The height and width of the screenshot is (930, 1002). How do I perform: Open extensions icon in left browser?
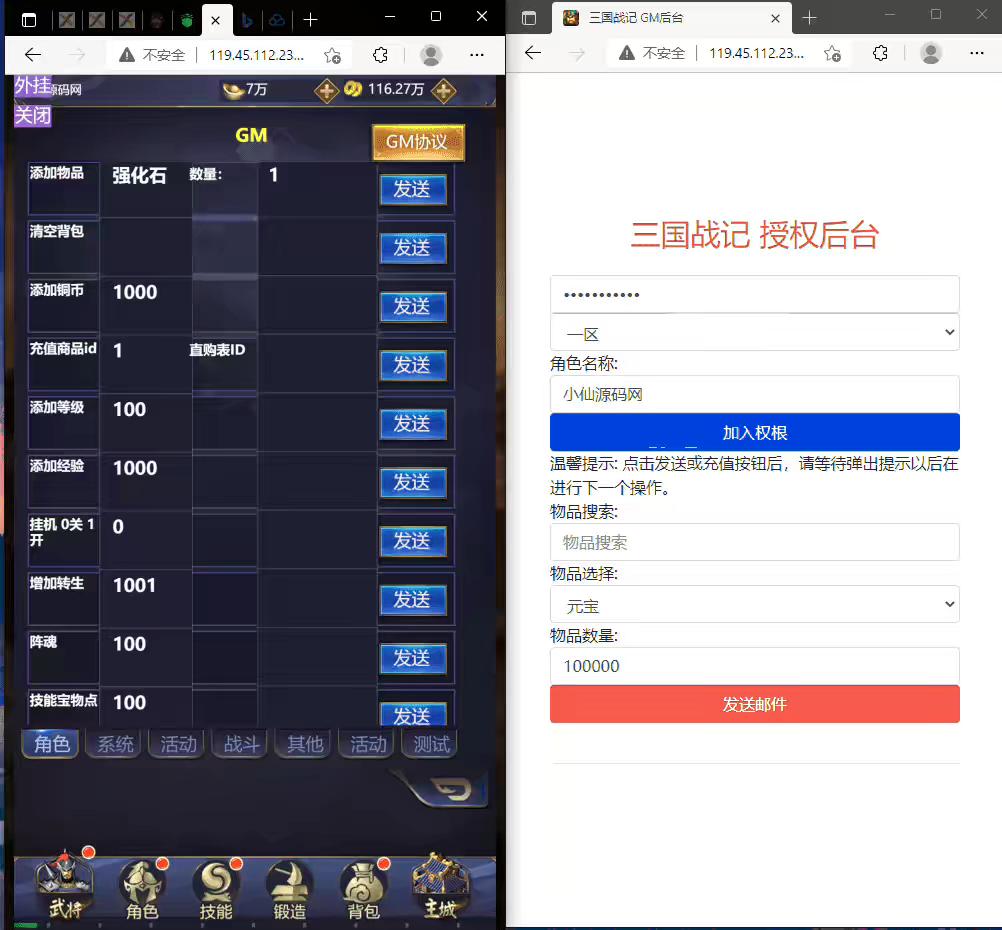click(x=380, y=55)
